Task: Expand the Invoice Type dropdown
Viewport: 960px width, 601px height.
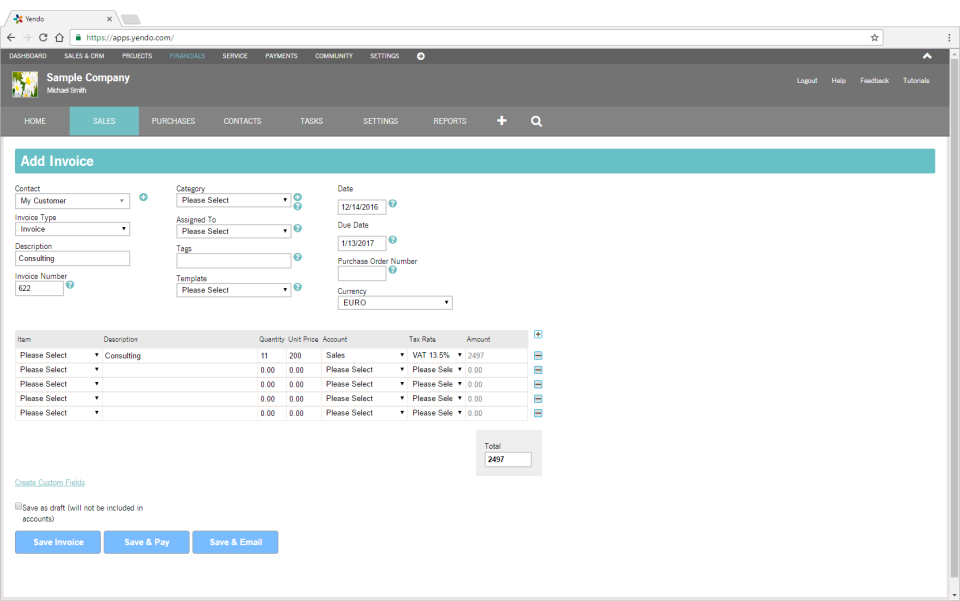Action: (72, 229)
